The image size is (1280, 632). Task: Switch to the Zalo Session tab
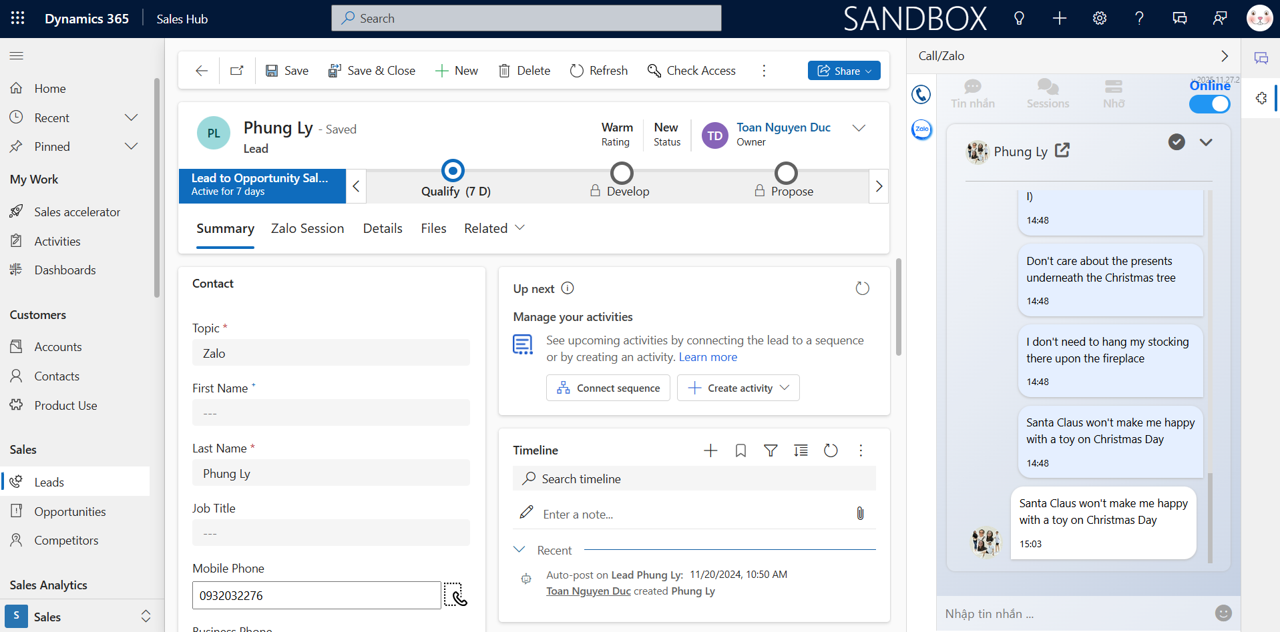coord(307,229)
